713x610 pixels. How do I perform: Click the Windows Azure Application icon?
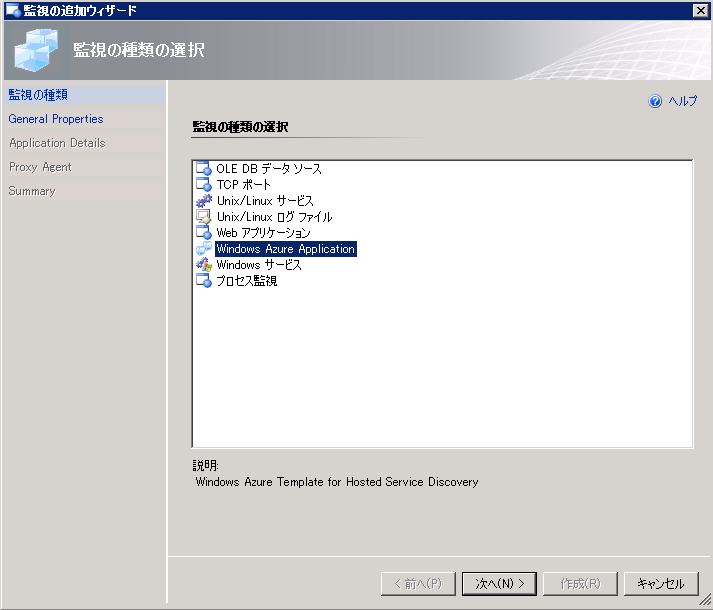pyautogui.click(x=204, y=249)
